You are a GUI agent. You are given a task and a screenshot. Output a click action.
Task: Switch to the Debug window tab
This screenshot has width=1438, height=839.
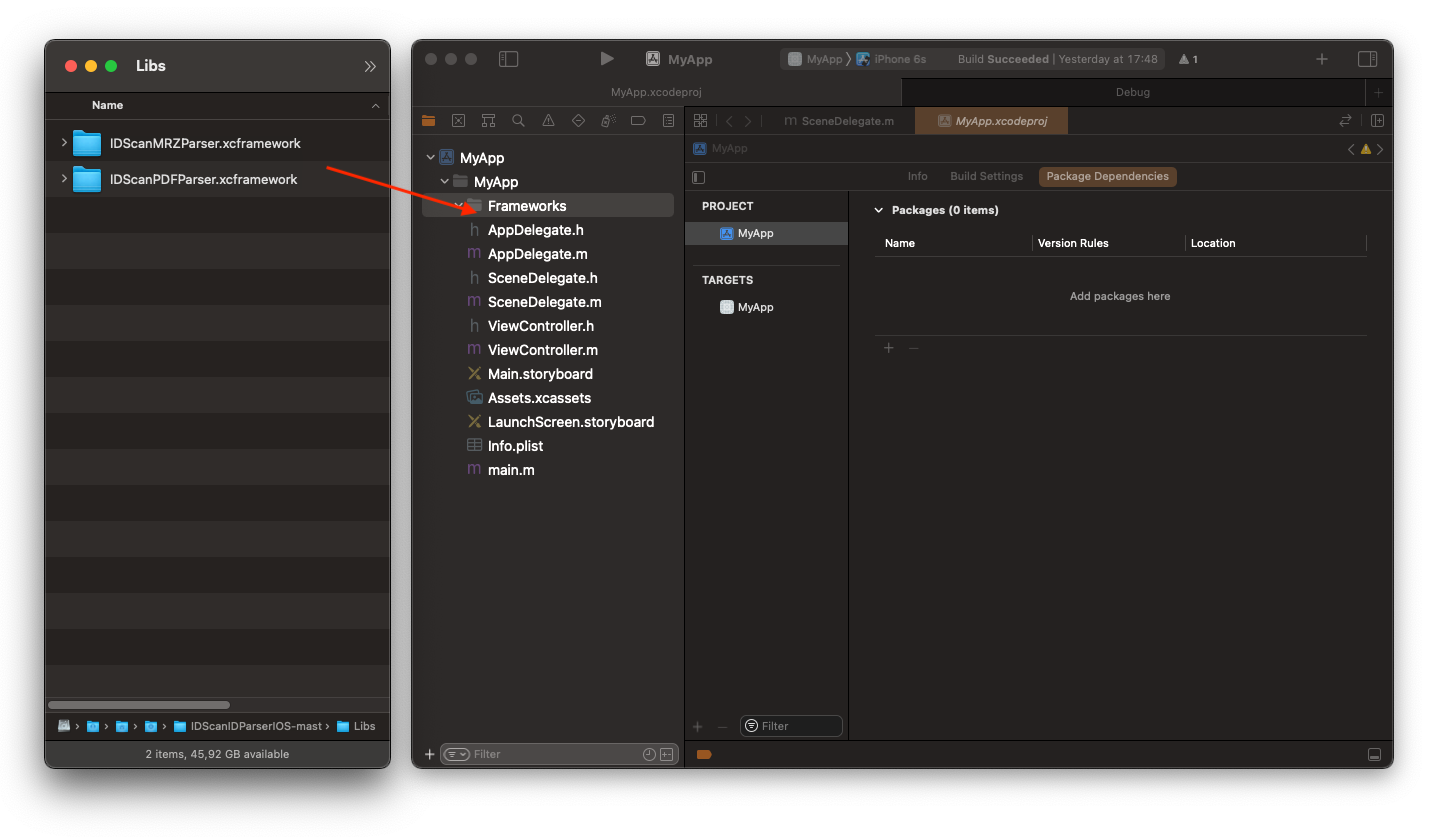point(1133,92)
